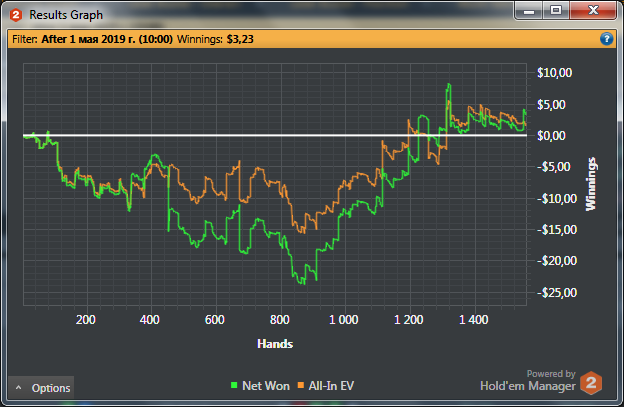Click the filter text After 1 мая 2019
624x407 pixels.
[x=107, y=39]
